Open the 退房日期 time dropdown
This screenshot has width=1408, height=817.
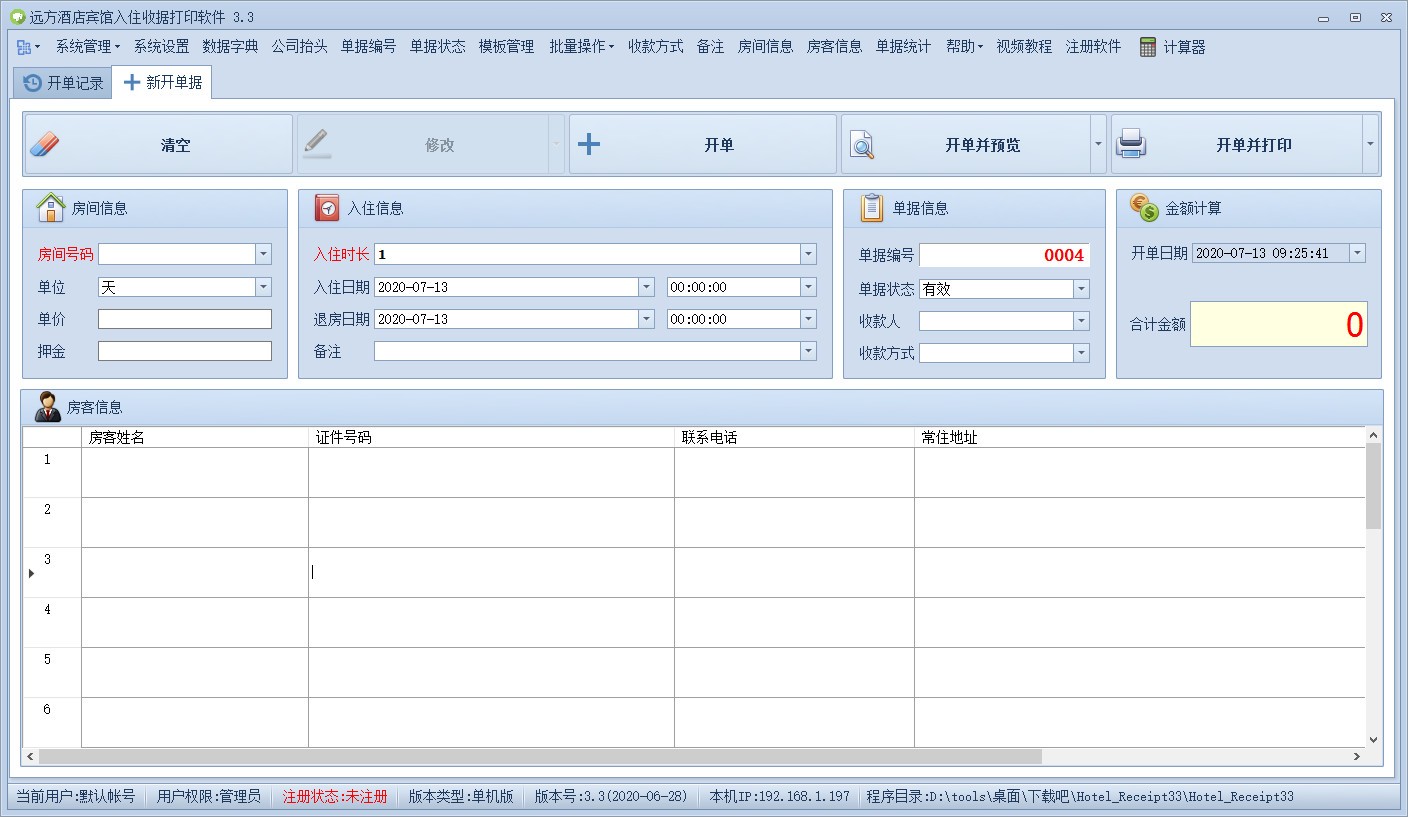click(x=808, y=319)
